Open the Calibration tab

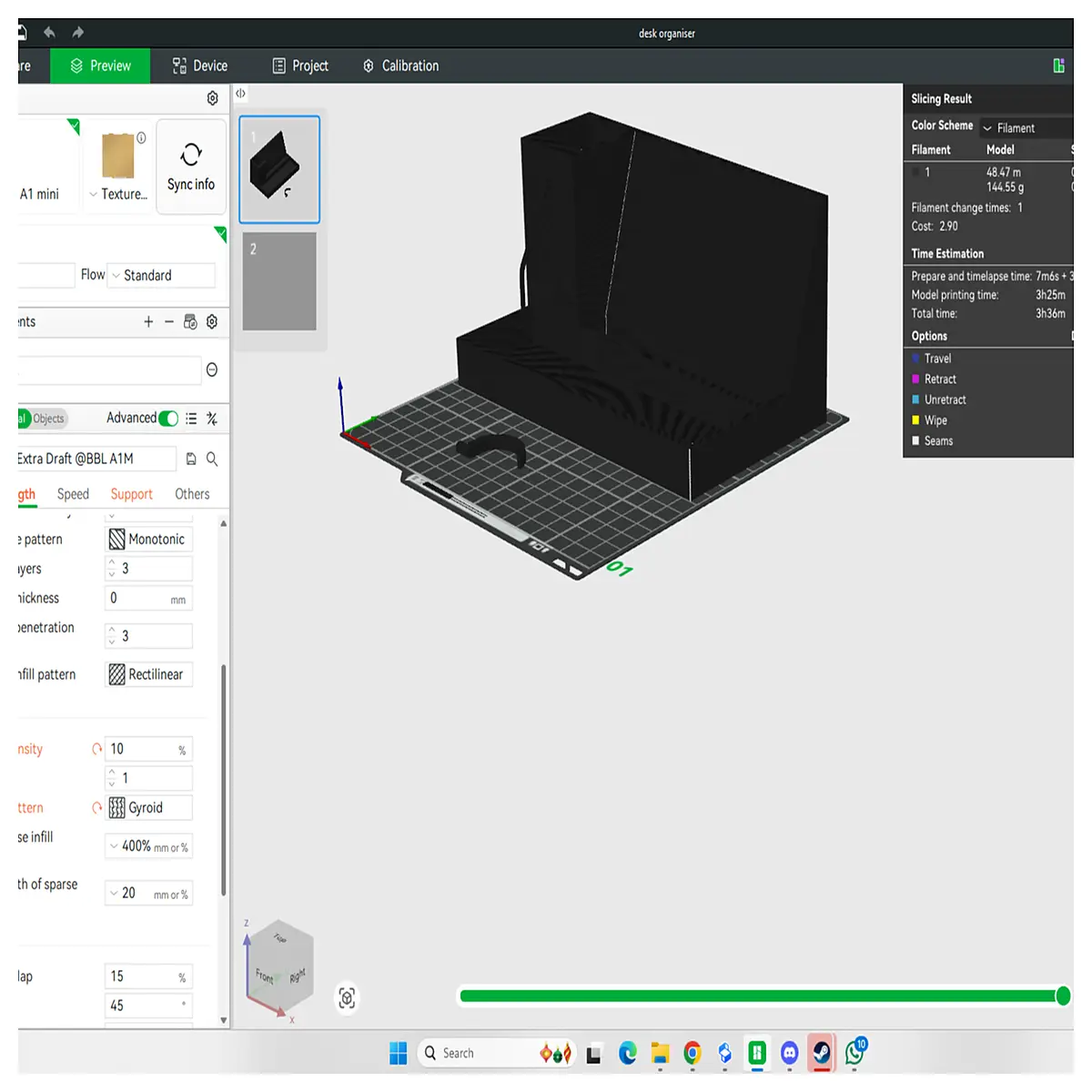click(400, 66)
